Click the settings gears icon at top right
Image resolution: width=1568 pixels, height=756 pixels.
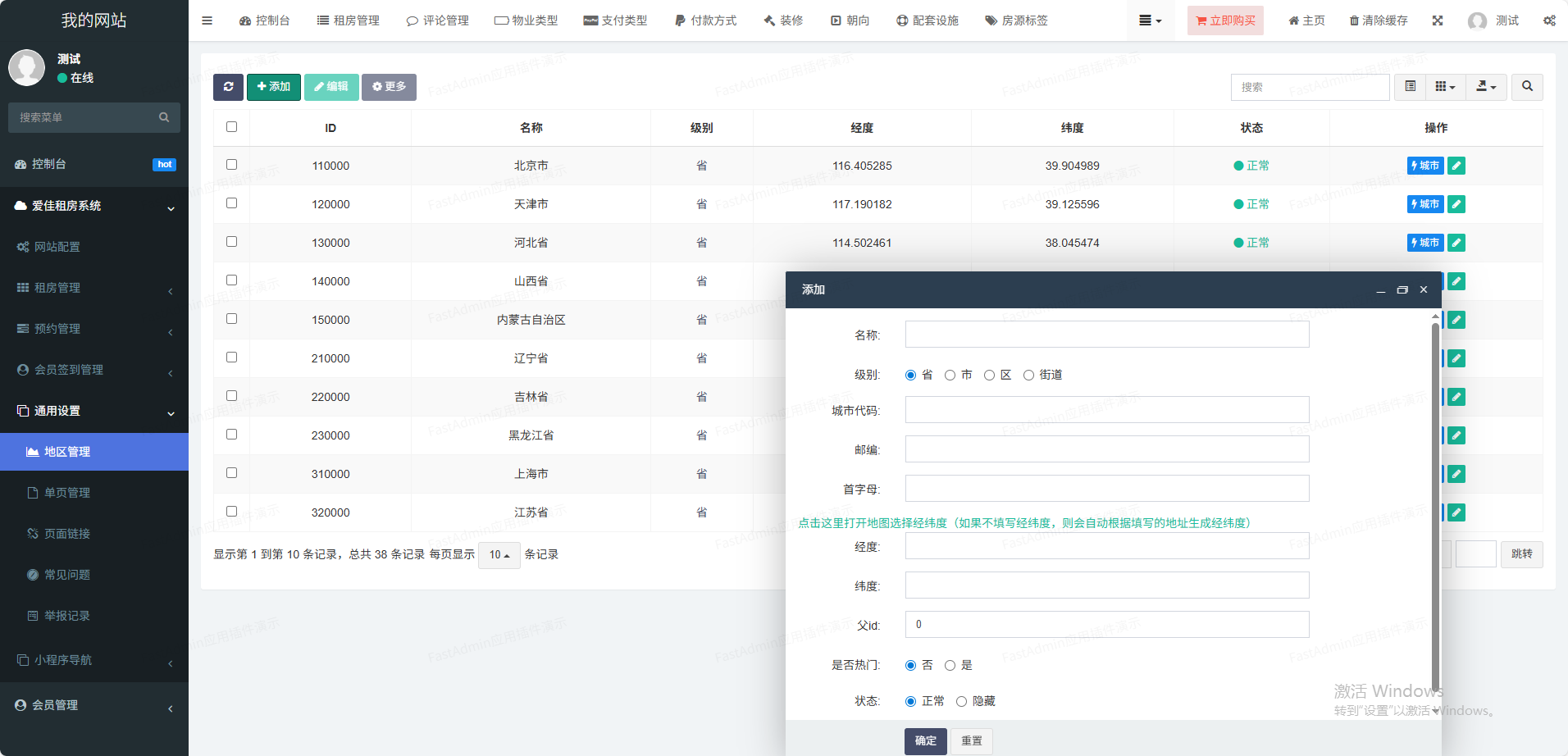click(x=1549, y=20)
